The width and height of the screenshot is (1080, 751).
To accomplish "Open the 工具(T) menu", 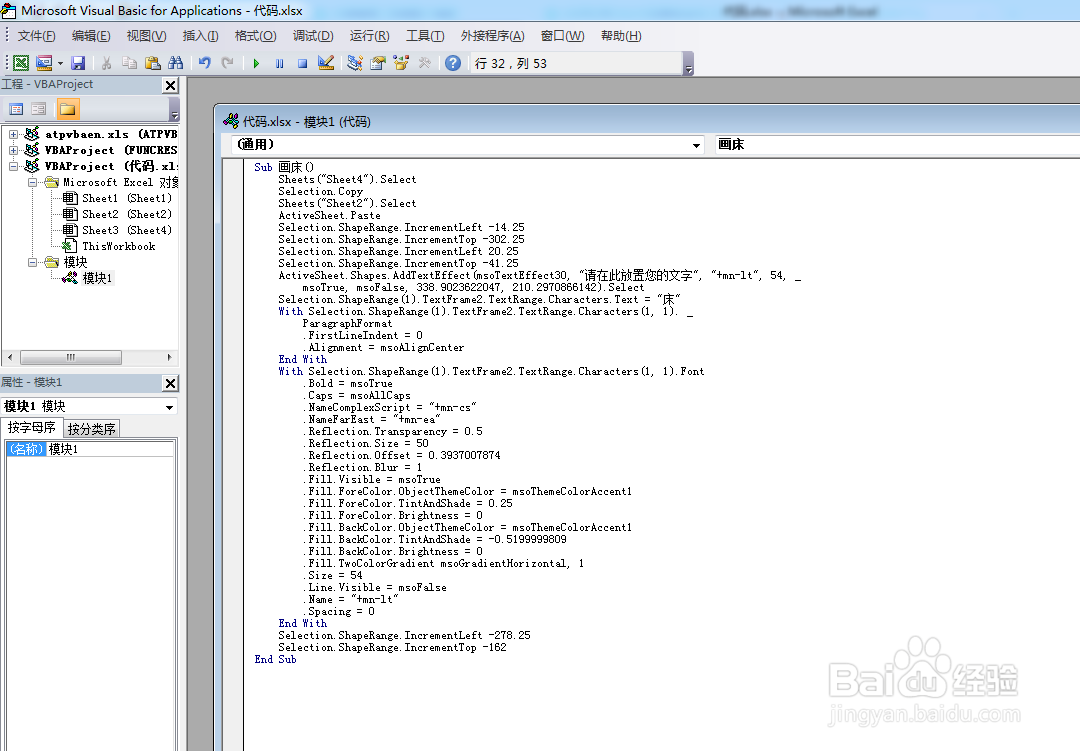I will 425,36.
